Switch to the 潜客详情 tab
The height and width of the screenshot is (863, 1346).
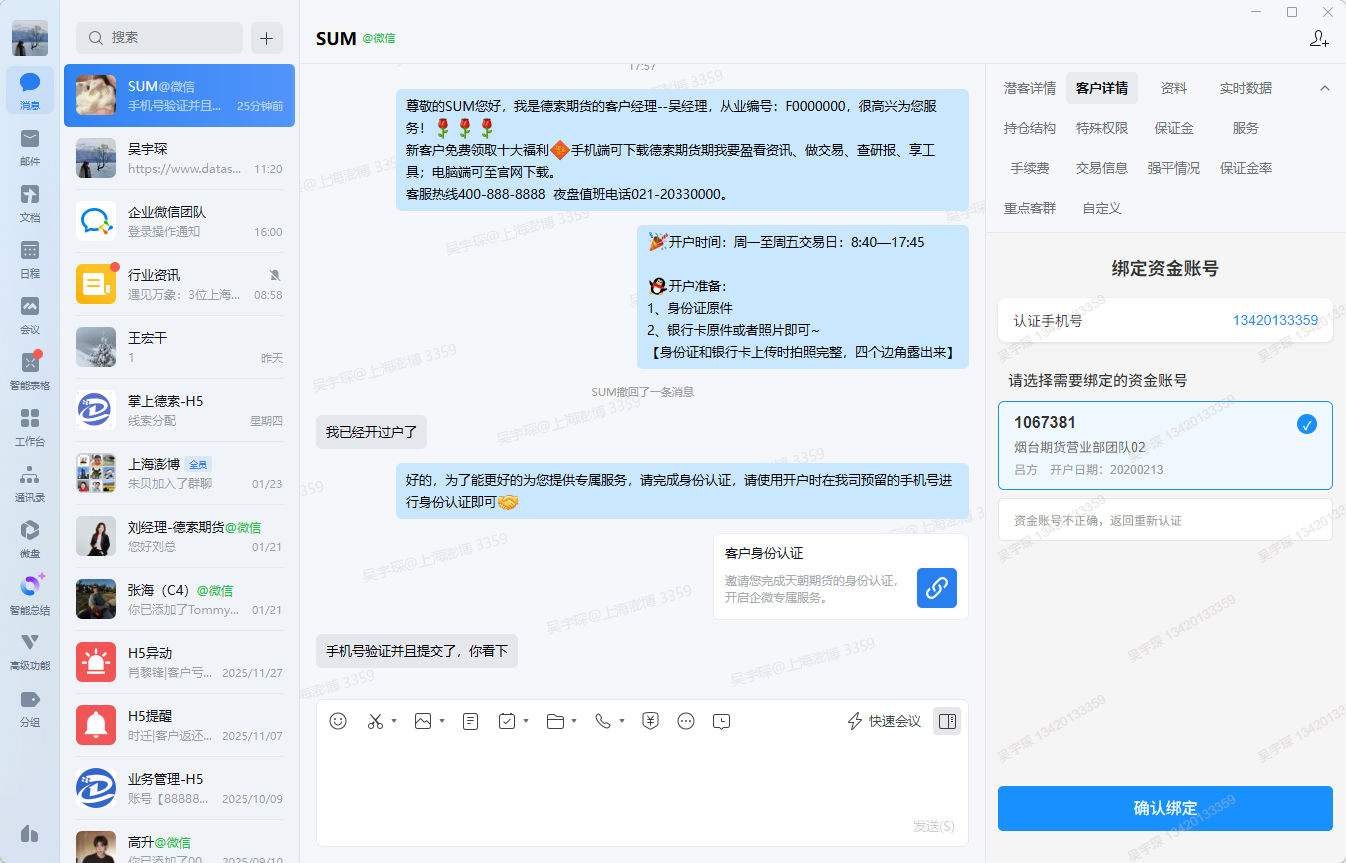point(1030,88)
